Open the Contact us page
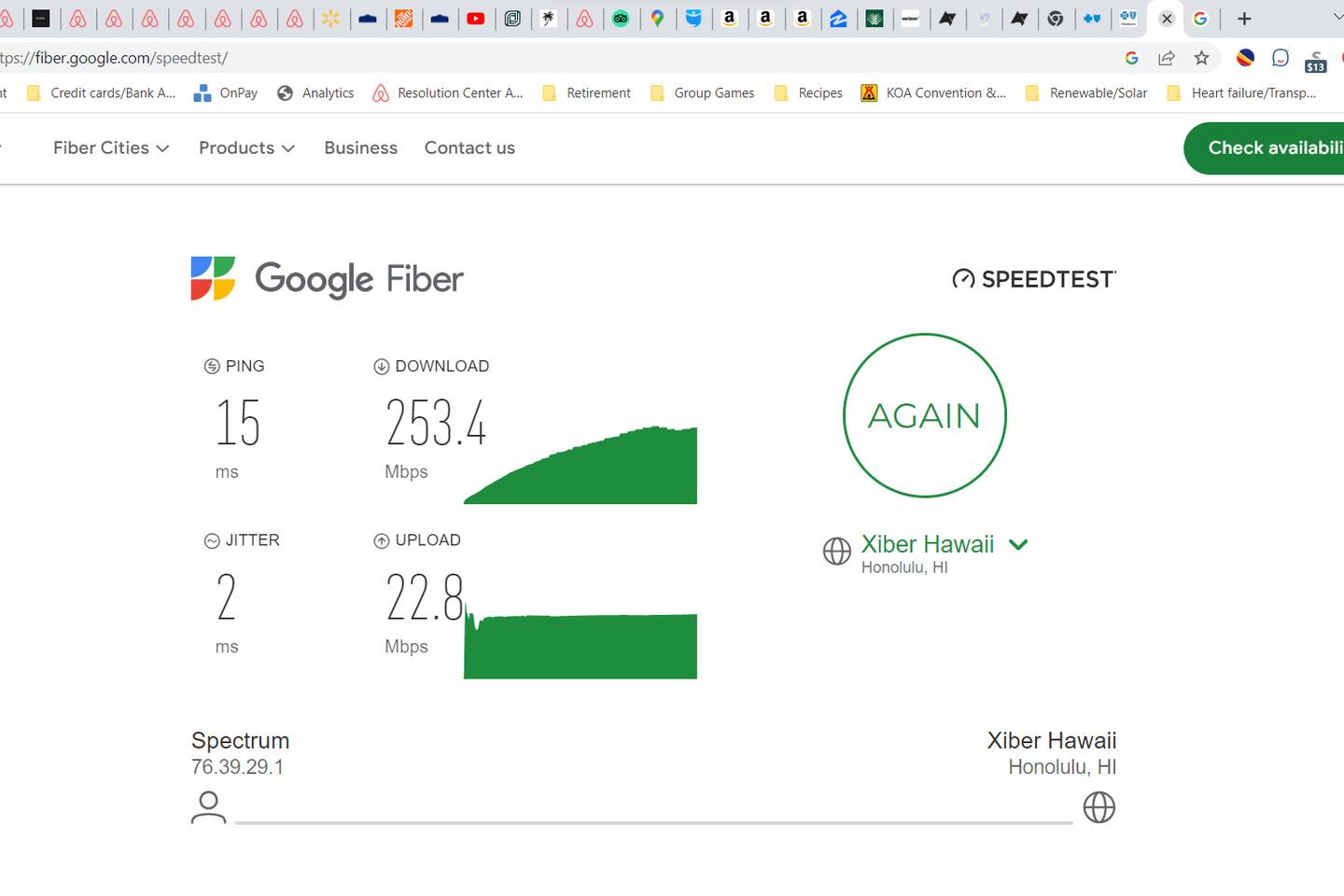 click(x=469, y=147)
